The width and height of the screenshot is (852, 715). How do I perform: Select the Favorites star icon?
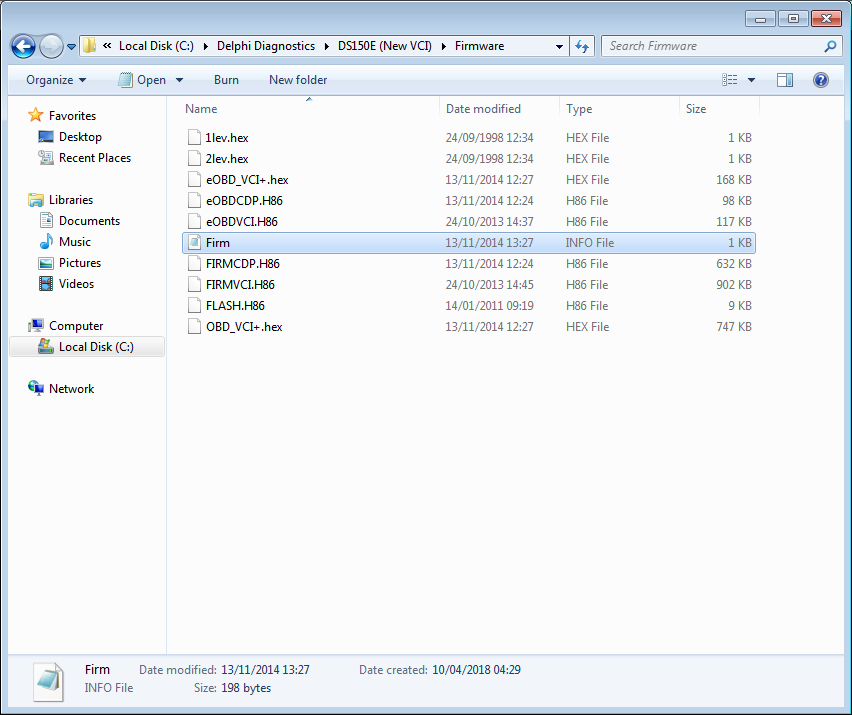point(35,115)
